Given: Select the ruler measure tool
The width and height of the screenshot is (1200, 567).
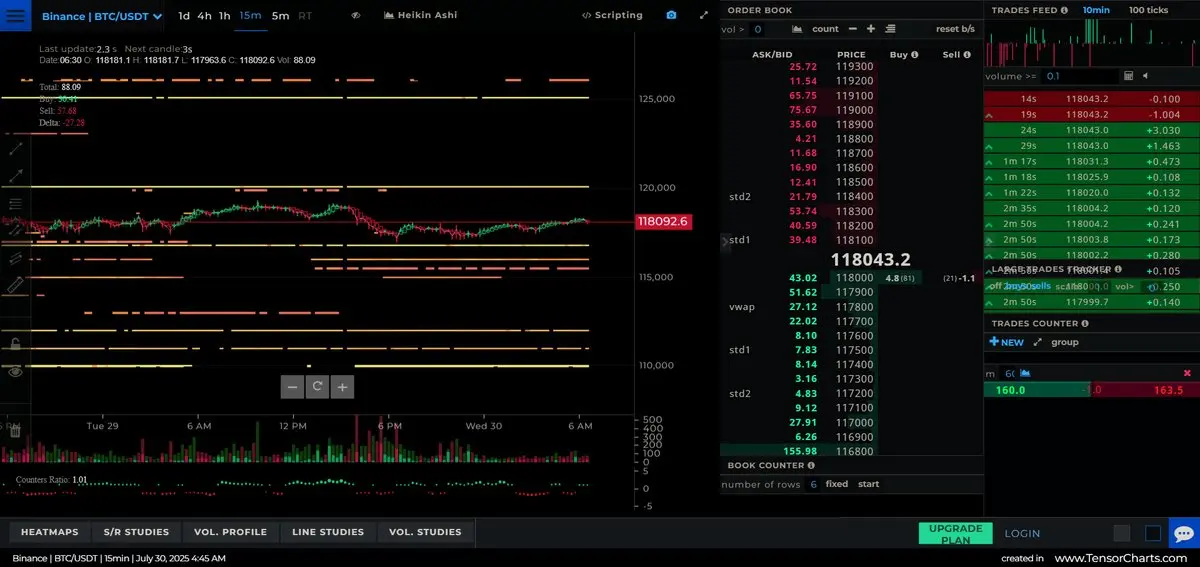Looking at the screenshot, I should pyautogui.click(x=15, y=285).
